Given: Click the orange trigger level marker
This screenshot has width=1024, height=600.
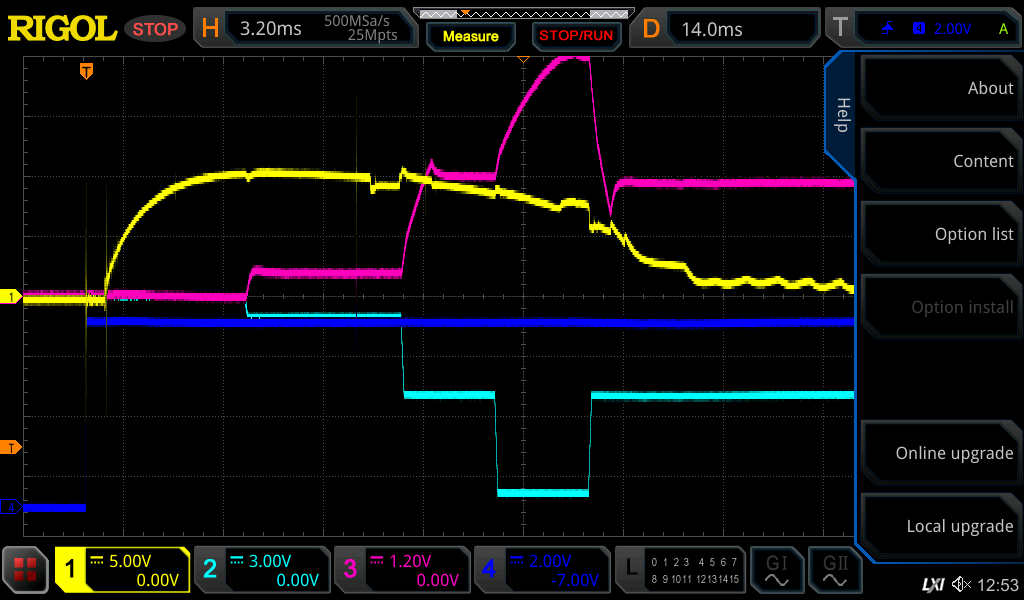Looking at the screenshot, I should coord(11,446).
